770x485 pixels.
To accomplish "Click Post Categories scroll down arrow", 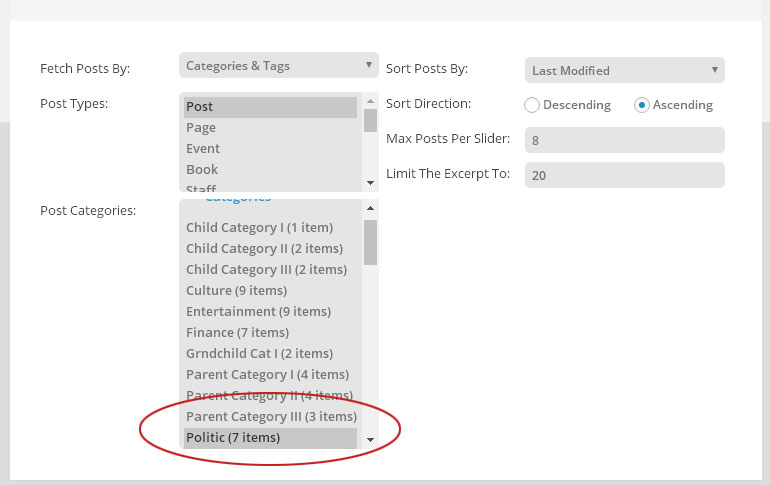I will 370,440.
